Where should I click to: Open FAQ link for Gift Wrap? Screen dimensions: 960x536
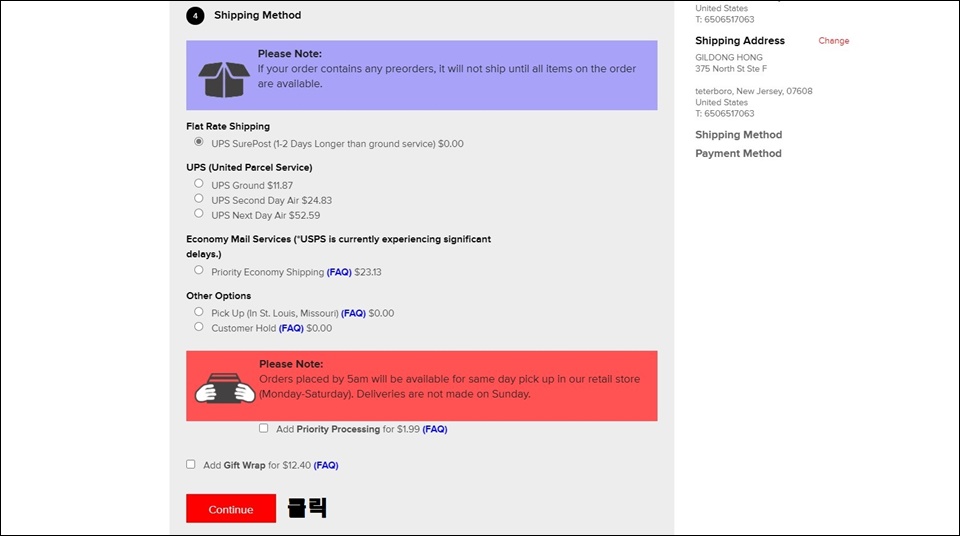(326, 466)
